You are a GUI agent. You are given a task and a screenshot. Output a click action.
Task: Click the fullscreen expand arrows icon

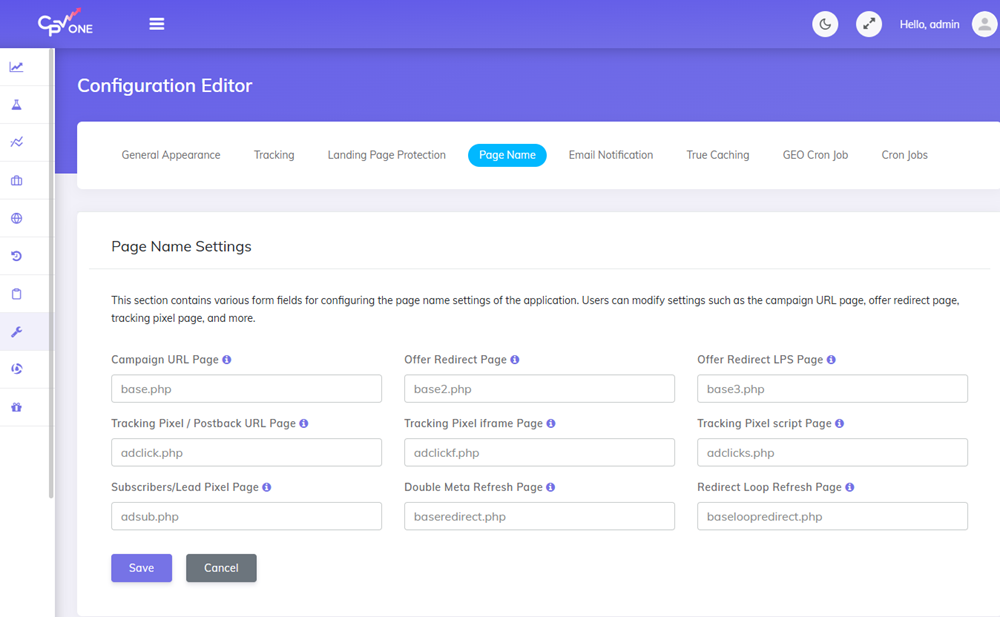tap(868, 24)
